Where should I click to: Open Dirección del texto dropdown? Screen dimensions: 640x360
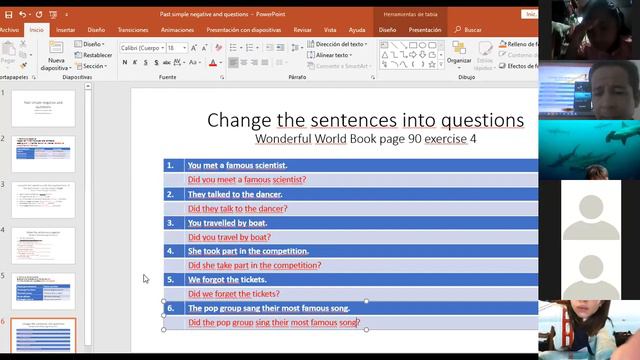point(337,44)
